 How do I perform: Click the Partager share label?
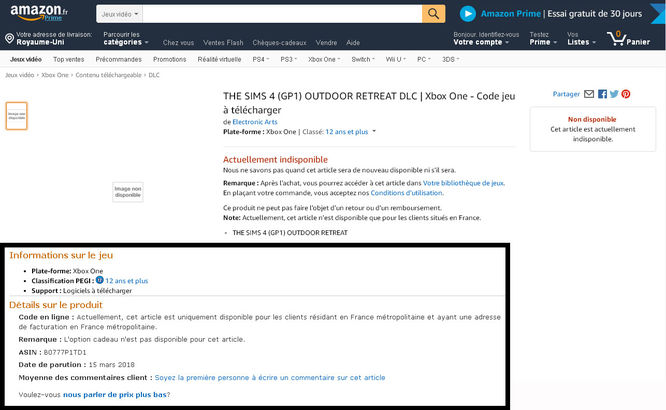click(x=566, y=94)
